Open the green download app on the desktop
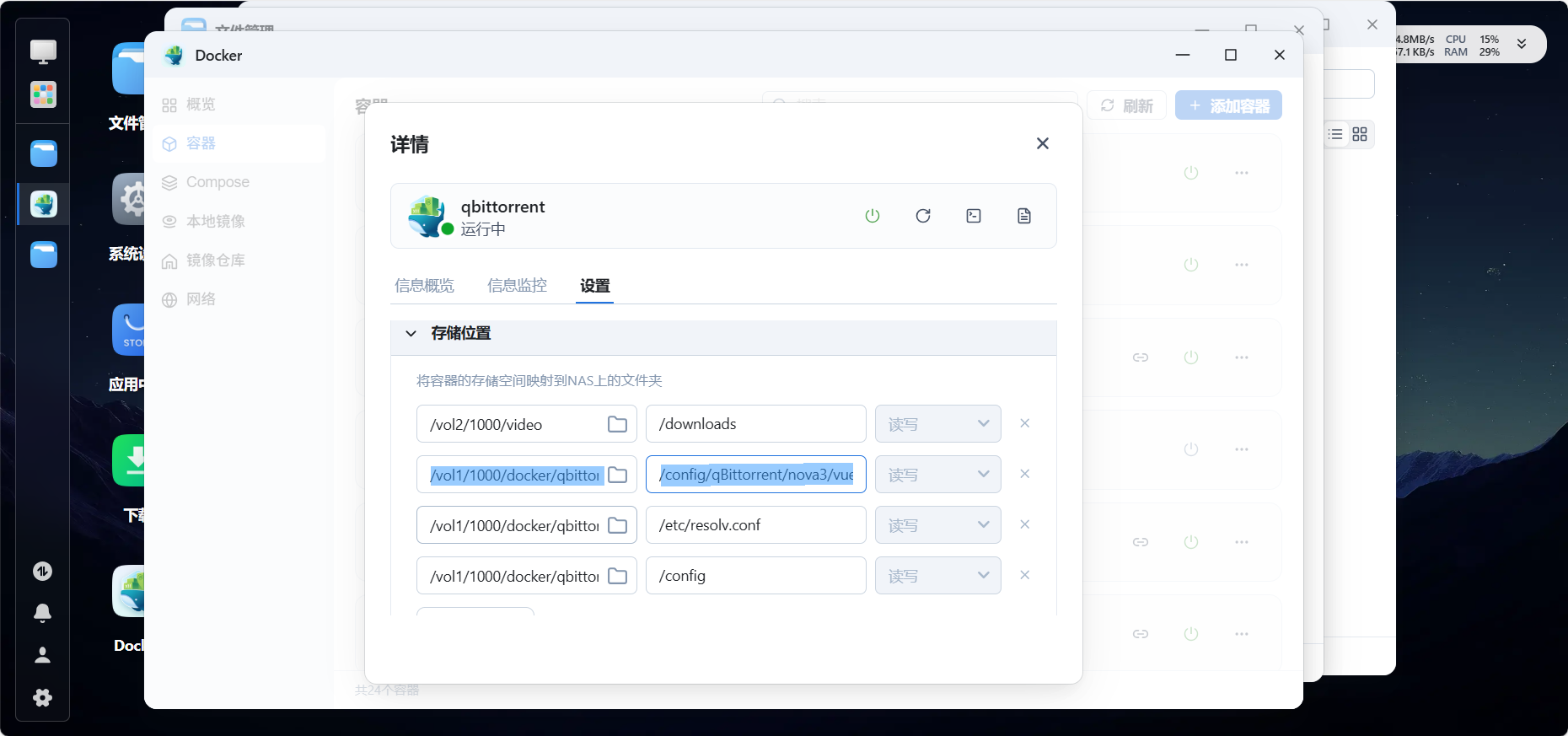 tap(129, 460)
